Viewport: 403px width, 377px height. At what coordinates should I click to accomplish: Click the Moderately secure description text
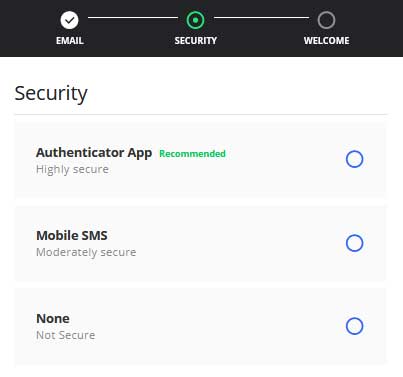[x=86, y=252]
